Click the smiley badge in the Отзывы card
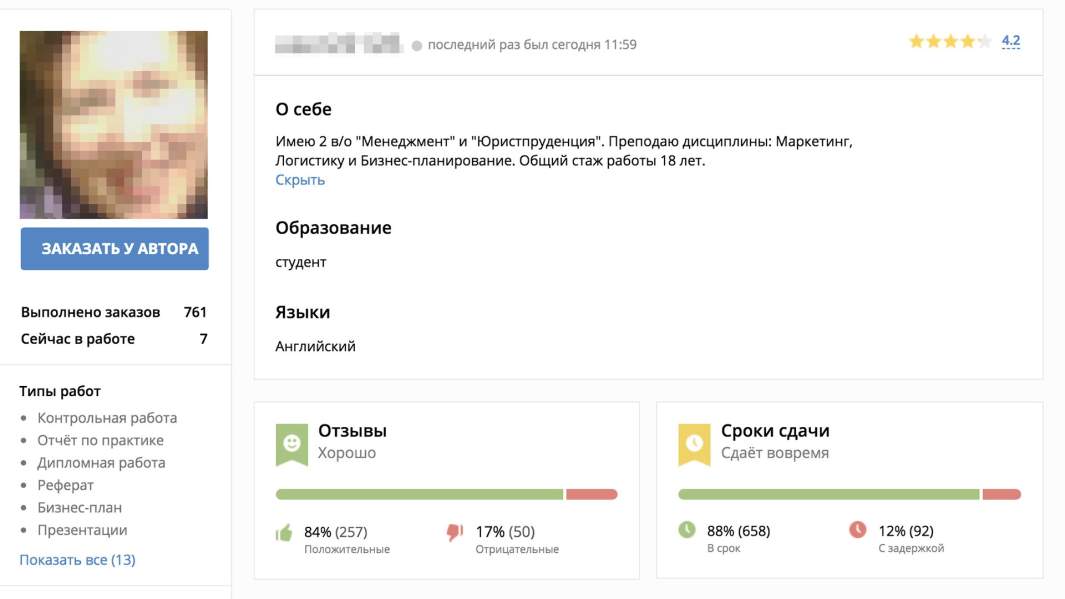Screen dimensions: 1065x599 tap(292, 441)
